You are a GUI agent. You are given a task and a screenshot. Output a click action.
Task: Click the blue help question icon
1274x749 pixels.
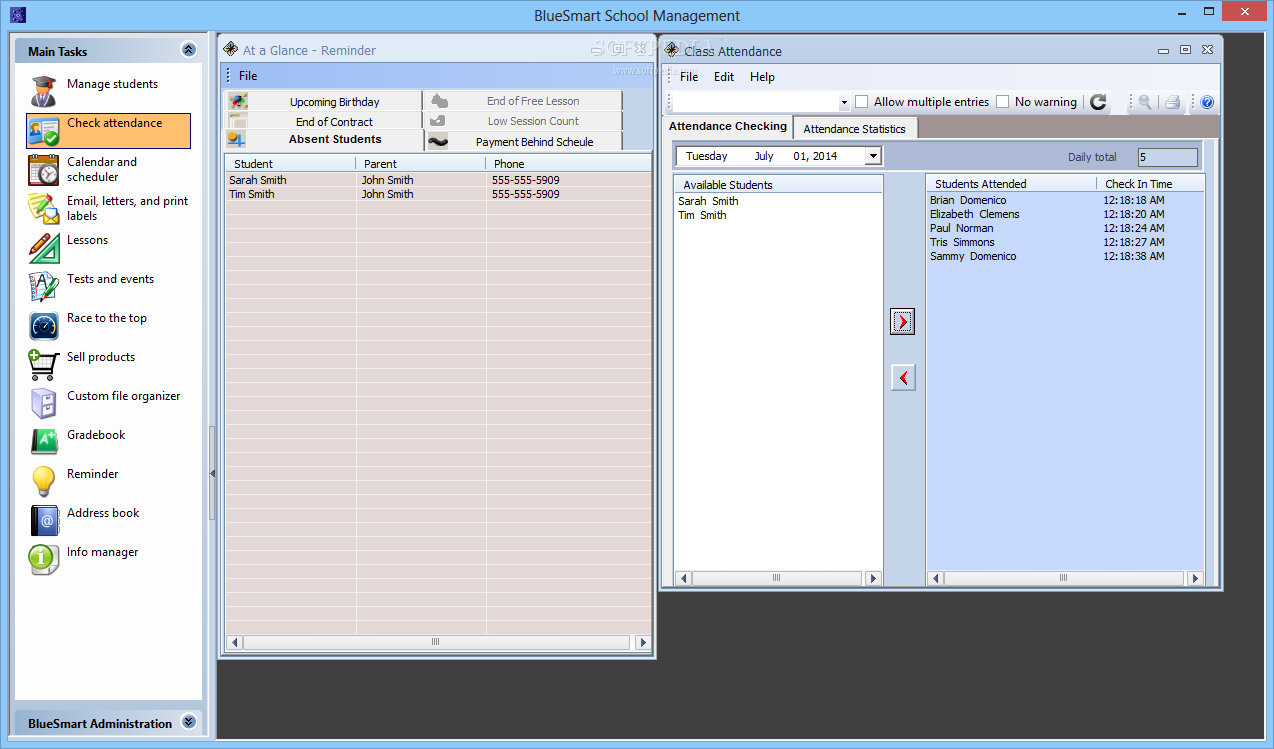tap(1207, 102)
